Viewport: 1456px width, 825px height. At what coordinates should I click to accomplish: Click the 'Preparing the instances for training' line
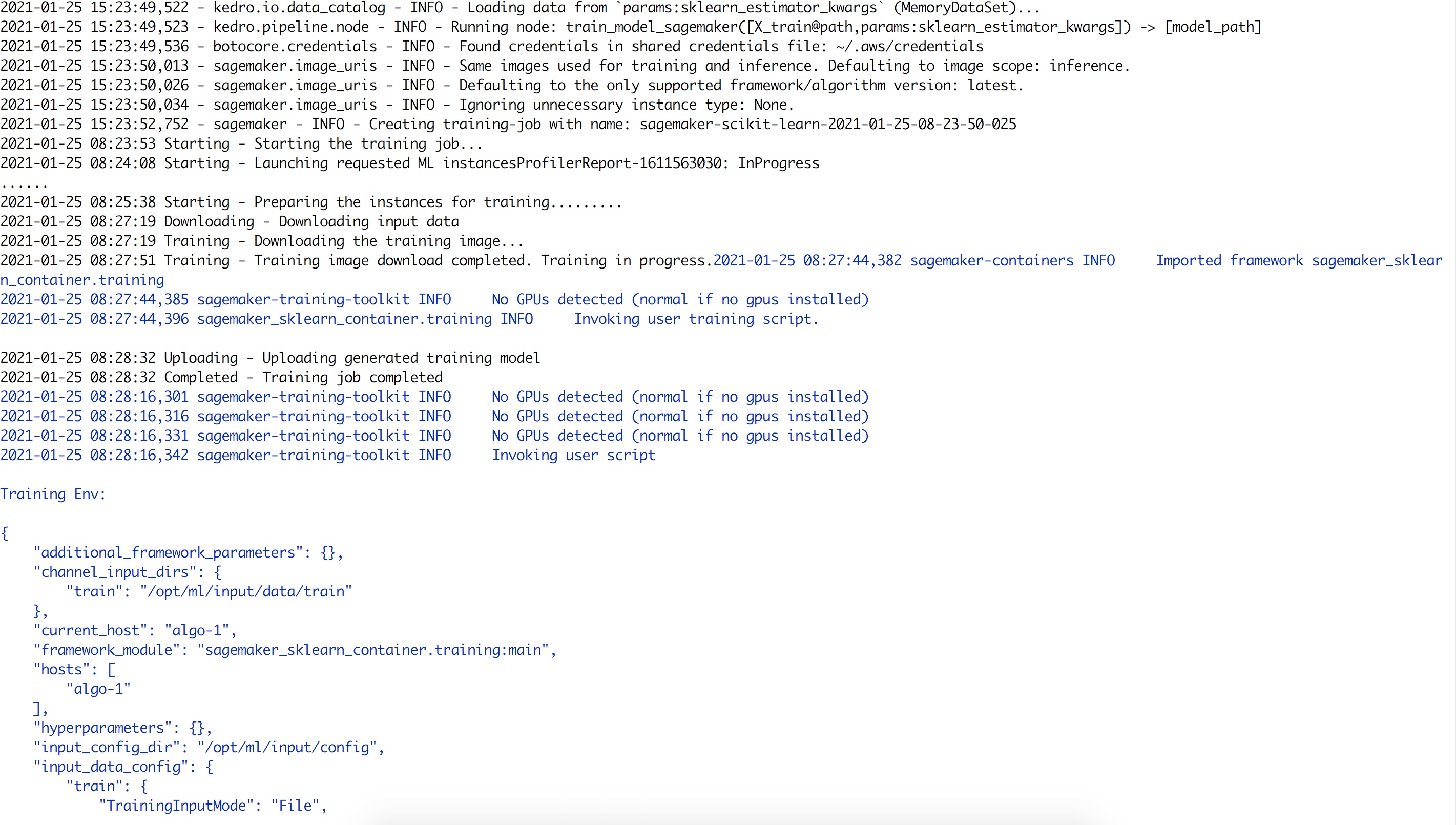(x=402, y=202)
